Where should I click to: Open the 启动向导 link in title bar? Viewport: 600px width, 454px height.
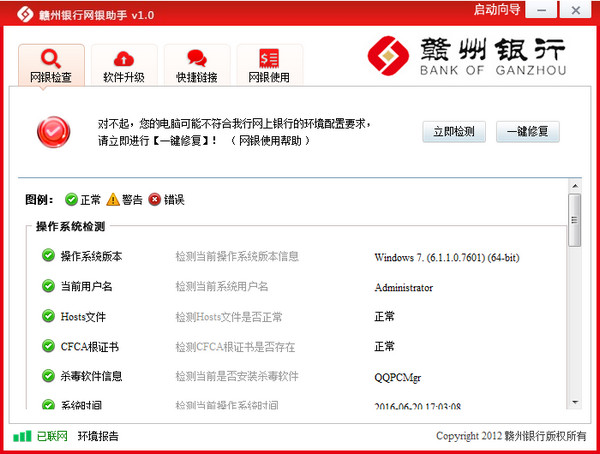497,10
